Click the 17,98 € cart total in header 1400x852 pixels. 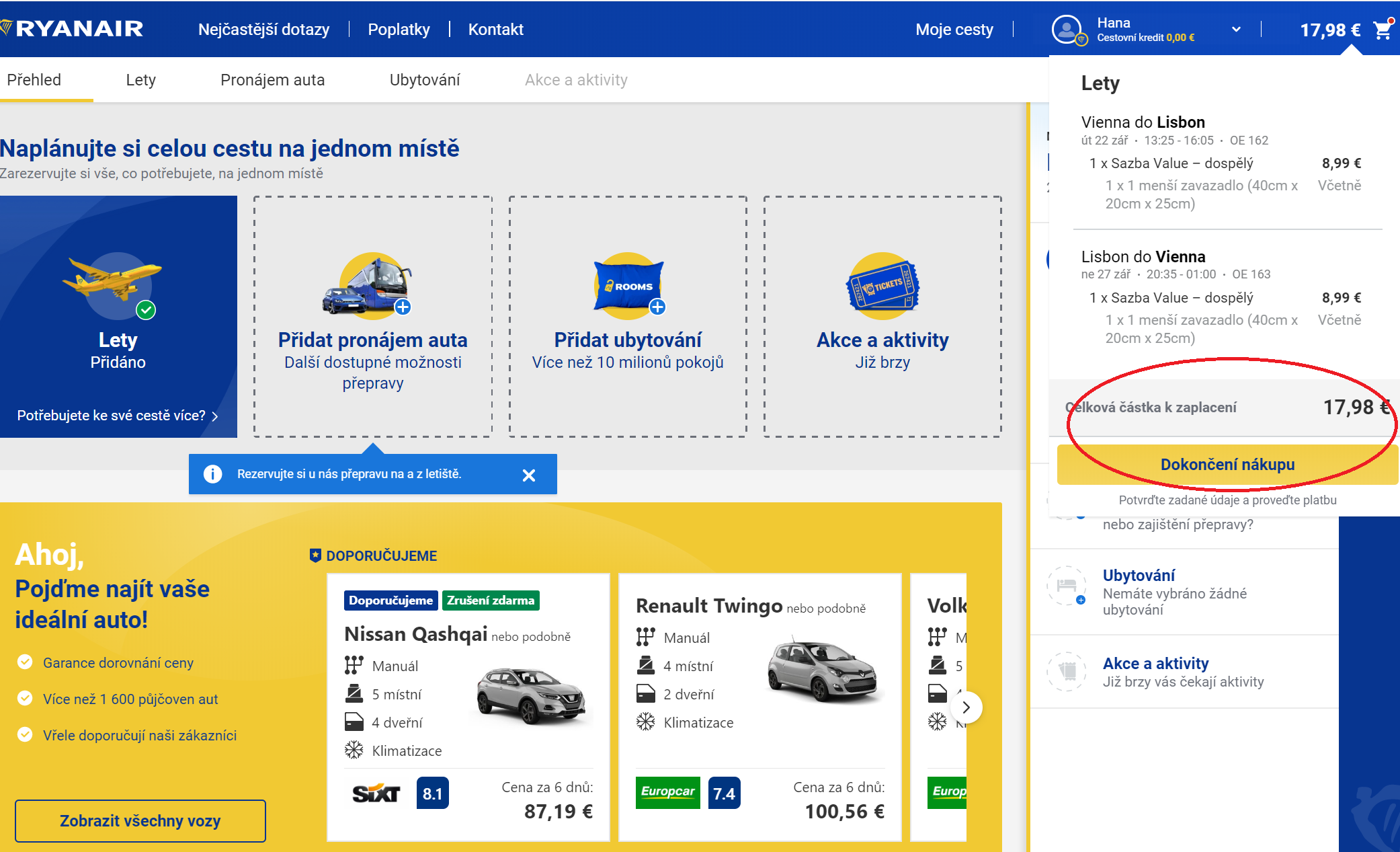1330,30
